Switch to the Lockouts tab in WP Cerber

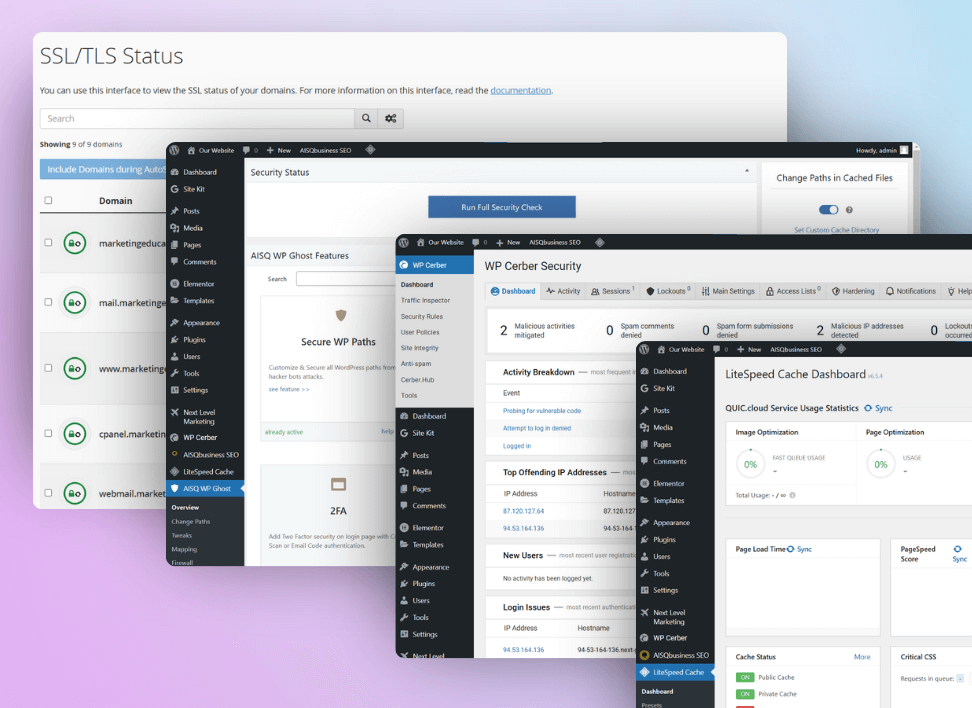(x=668, y=291)
